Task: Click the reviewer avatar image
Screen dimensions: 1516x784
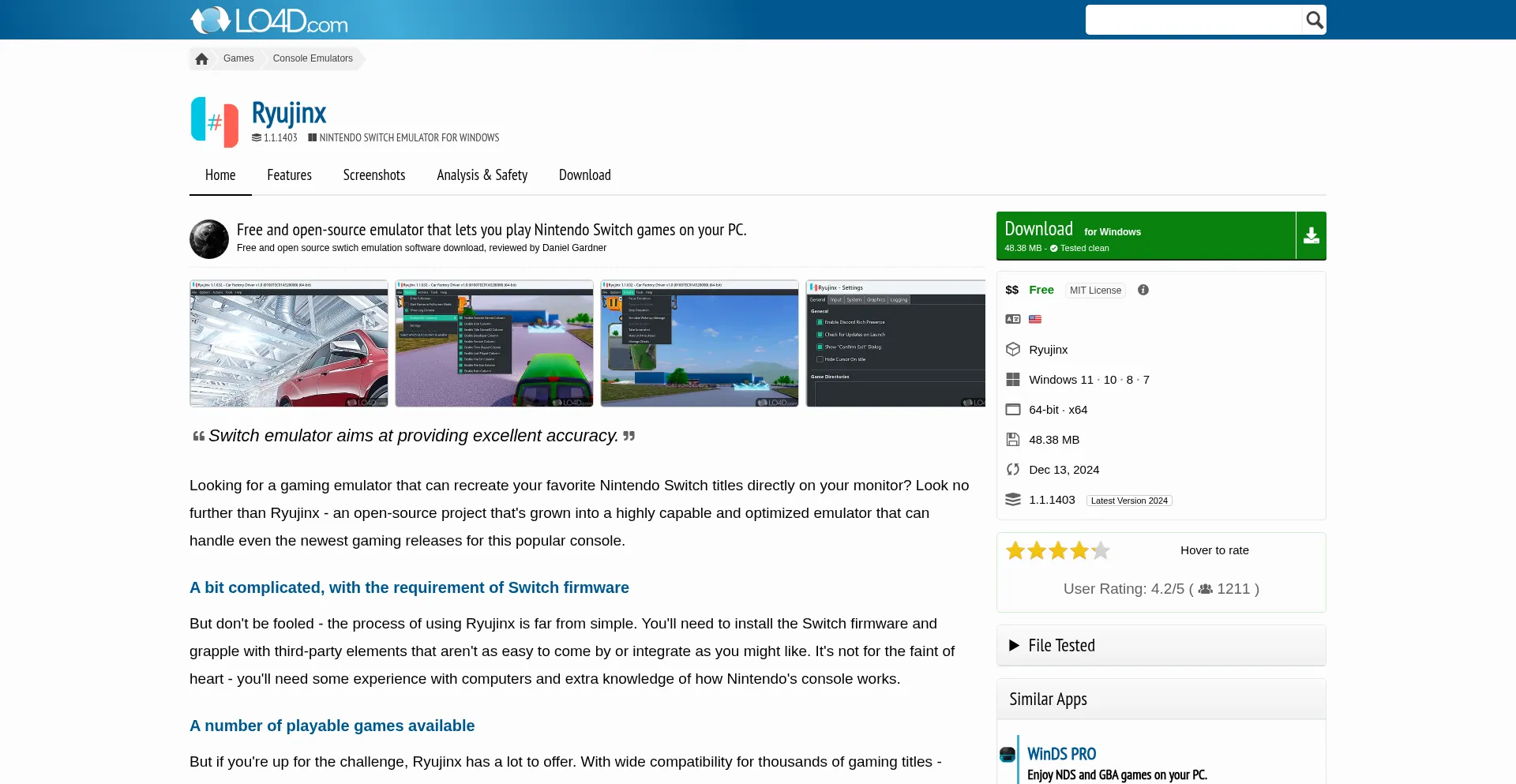Action: (x=209, y=239)
